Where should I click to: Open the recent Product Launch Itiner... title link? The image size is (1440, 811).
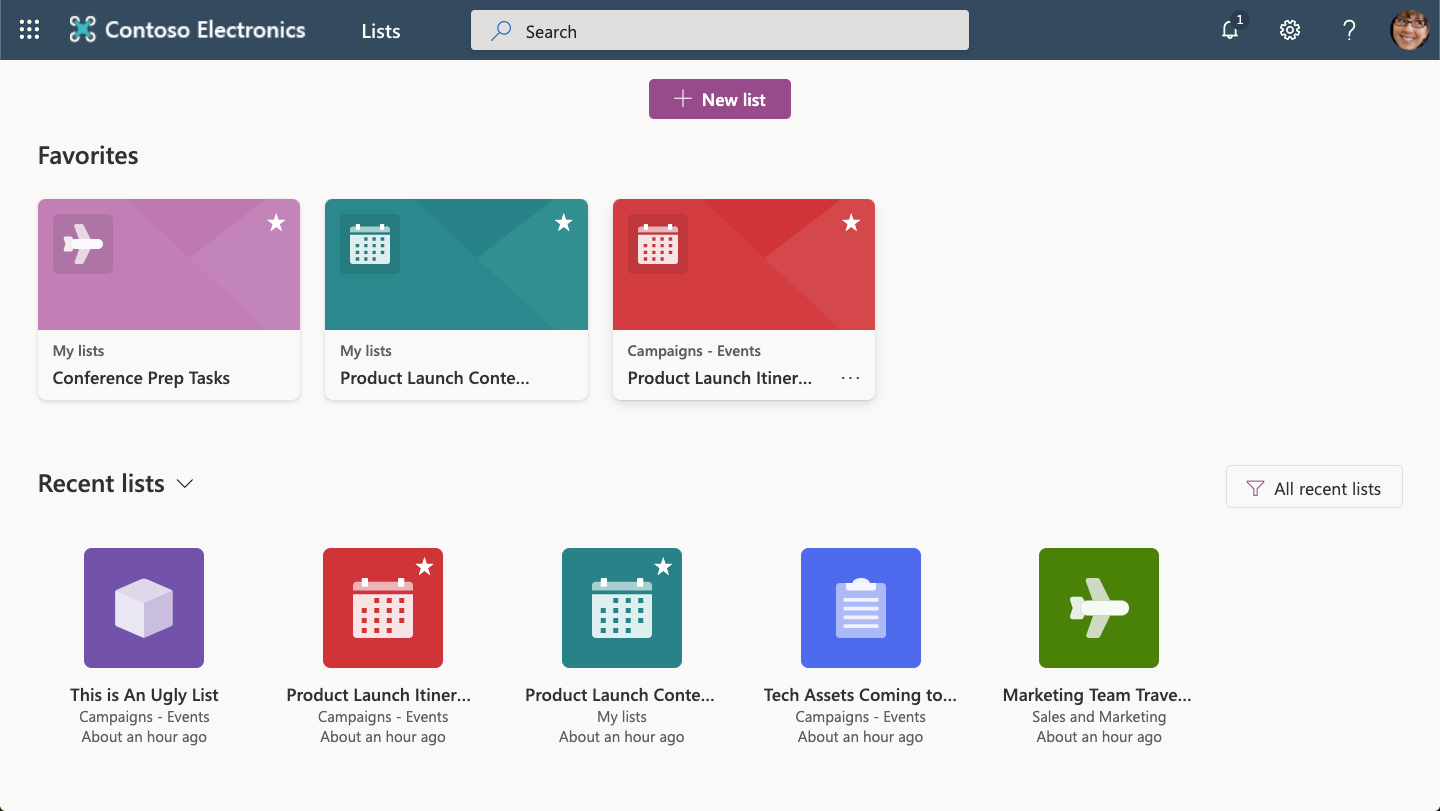click(379, 695)
